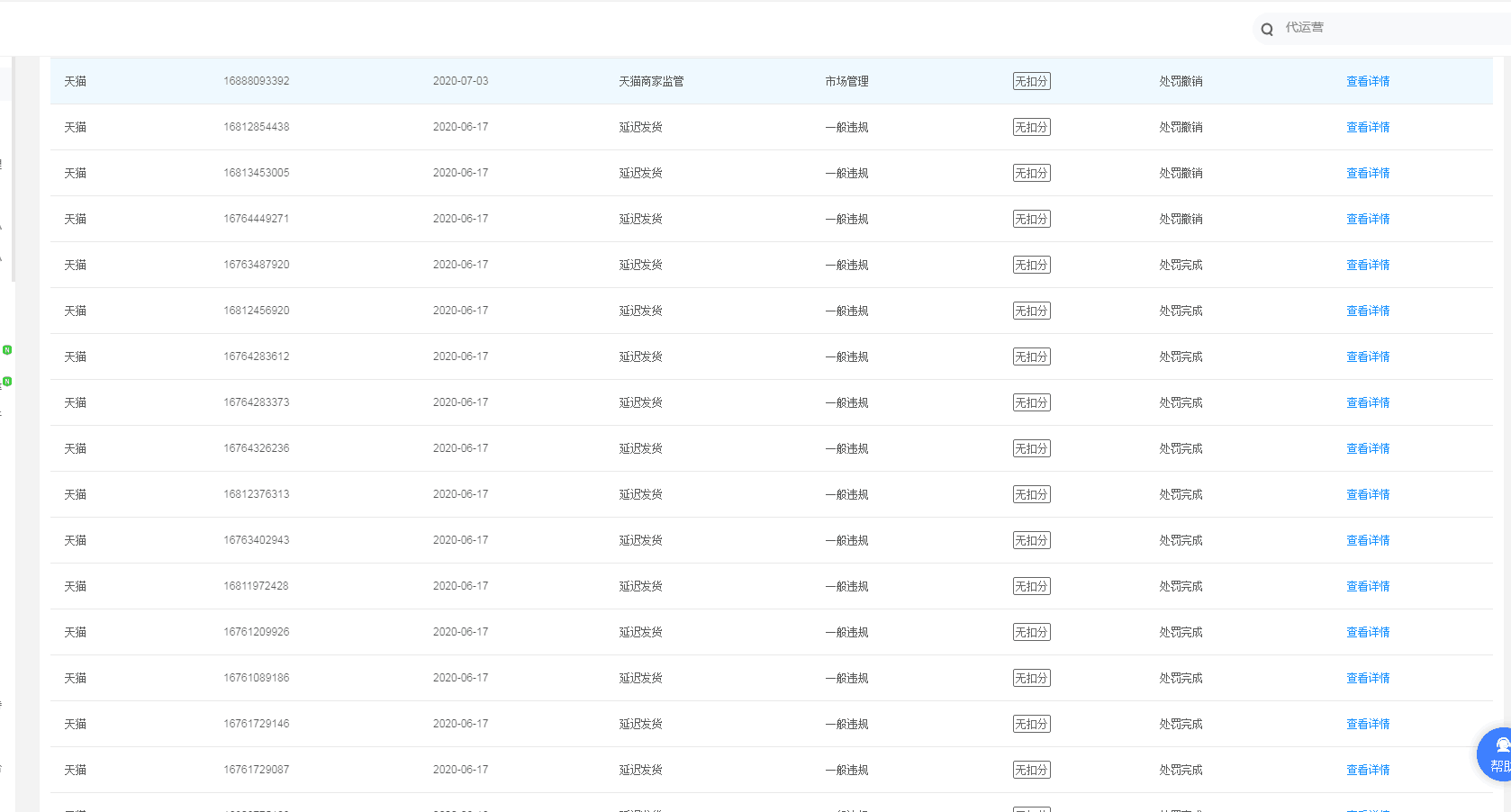Viewport: 1511px width, 812px height.
Task: Select record number 16764283612
Action: tap(257, 356)
